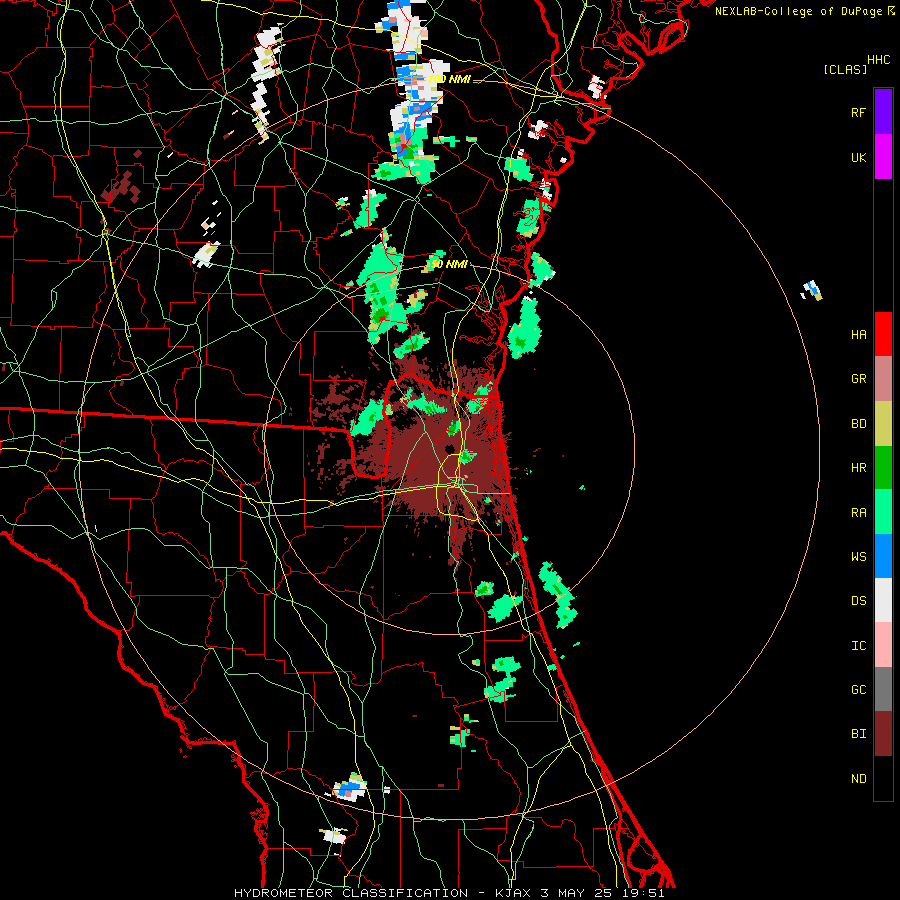Click the 'RF' legend label
The height and width of the screenshot is (900, 900).
click(x=858, y=112)
